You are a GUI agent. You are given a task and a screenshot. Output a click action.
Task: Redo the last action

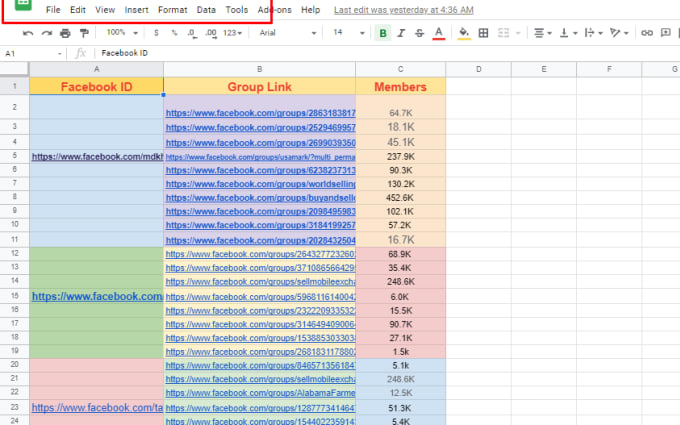47,33
